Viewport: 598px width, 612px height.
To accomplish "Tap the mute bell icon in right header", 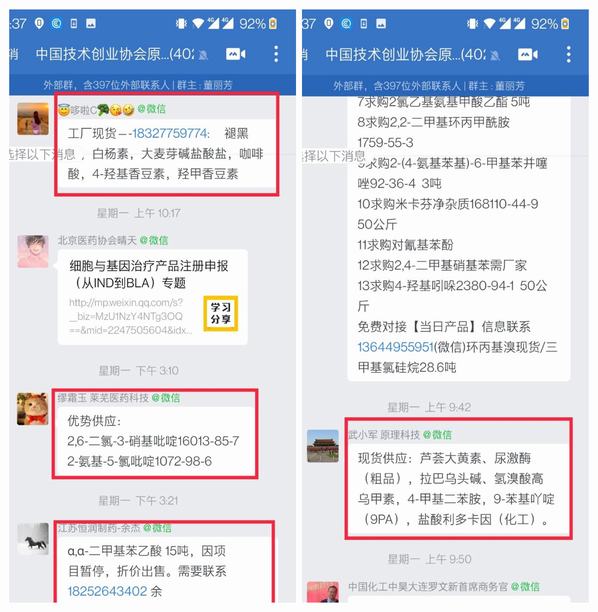I will (495, 55).
